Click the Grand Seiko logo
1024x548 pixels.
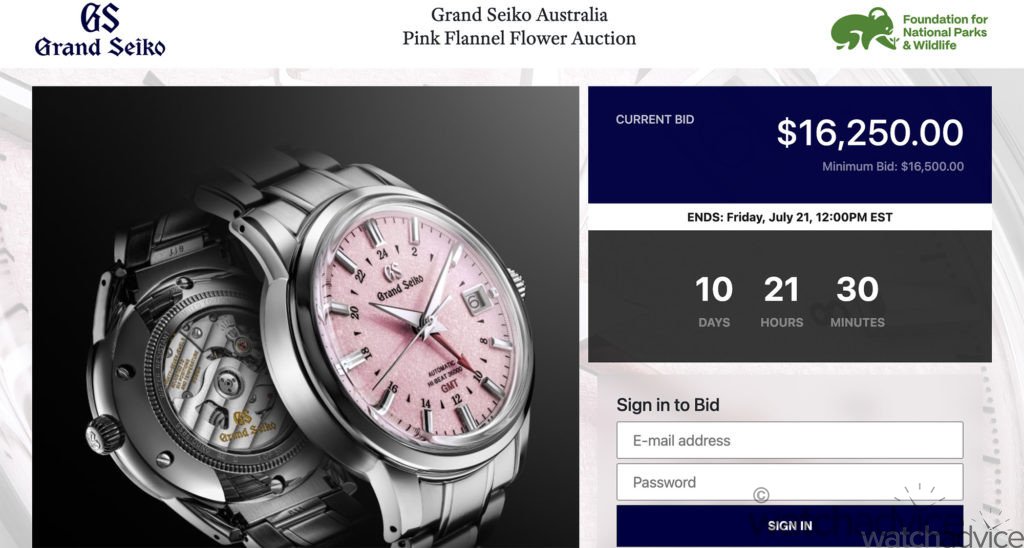click(x=100, y=30)
